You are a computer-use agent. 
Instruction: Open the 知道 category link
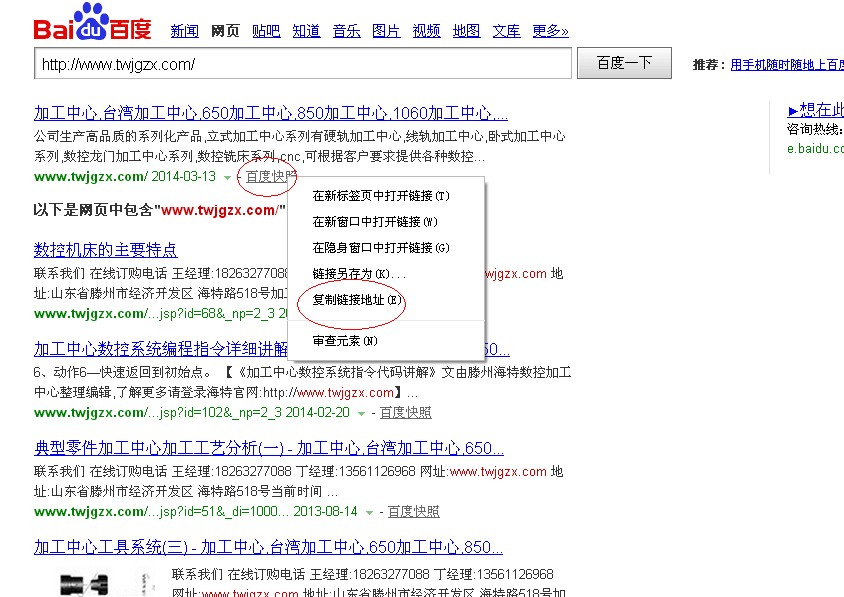pyautogui.click(x=306, y=31)
